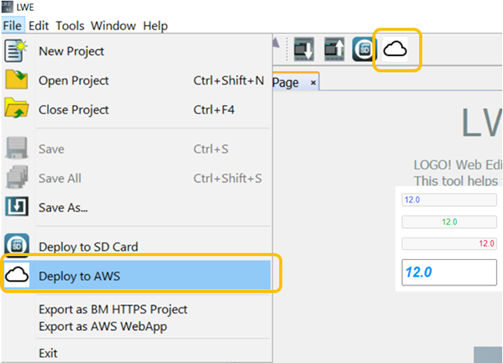Image resolution: width=503 pixels, height=363 pixels.
Task: Click the greyed Save menu entry
Action: (x=136, y=149)
